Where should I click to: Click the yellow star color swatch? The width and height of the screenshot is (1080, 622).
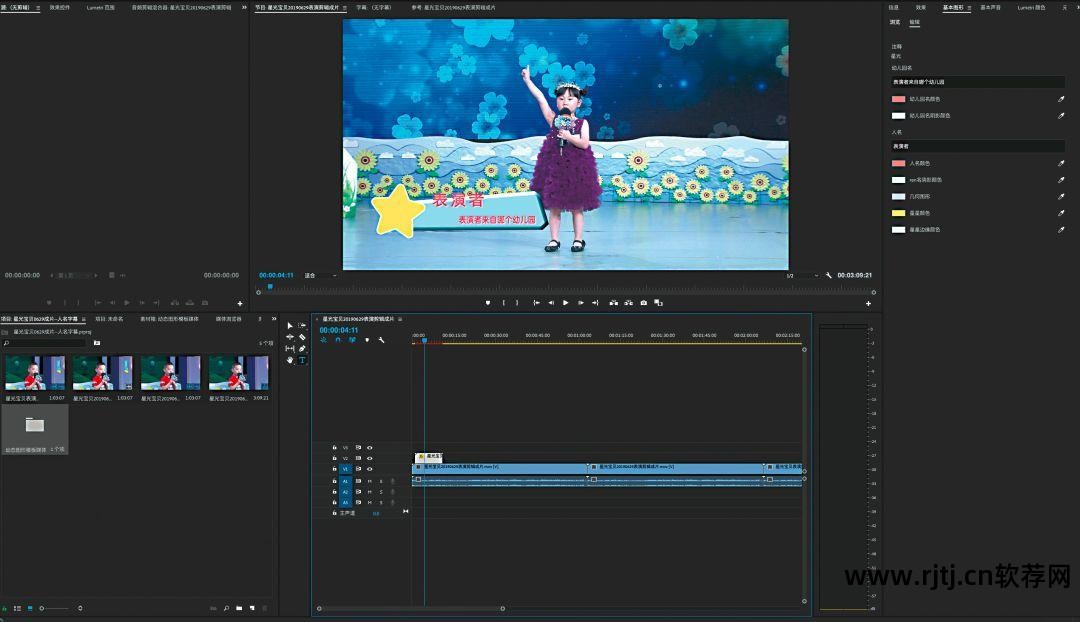coord(898,213)
